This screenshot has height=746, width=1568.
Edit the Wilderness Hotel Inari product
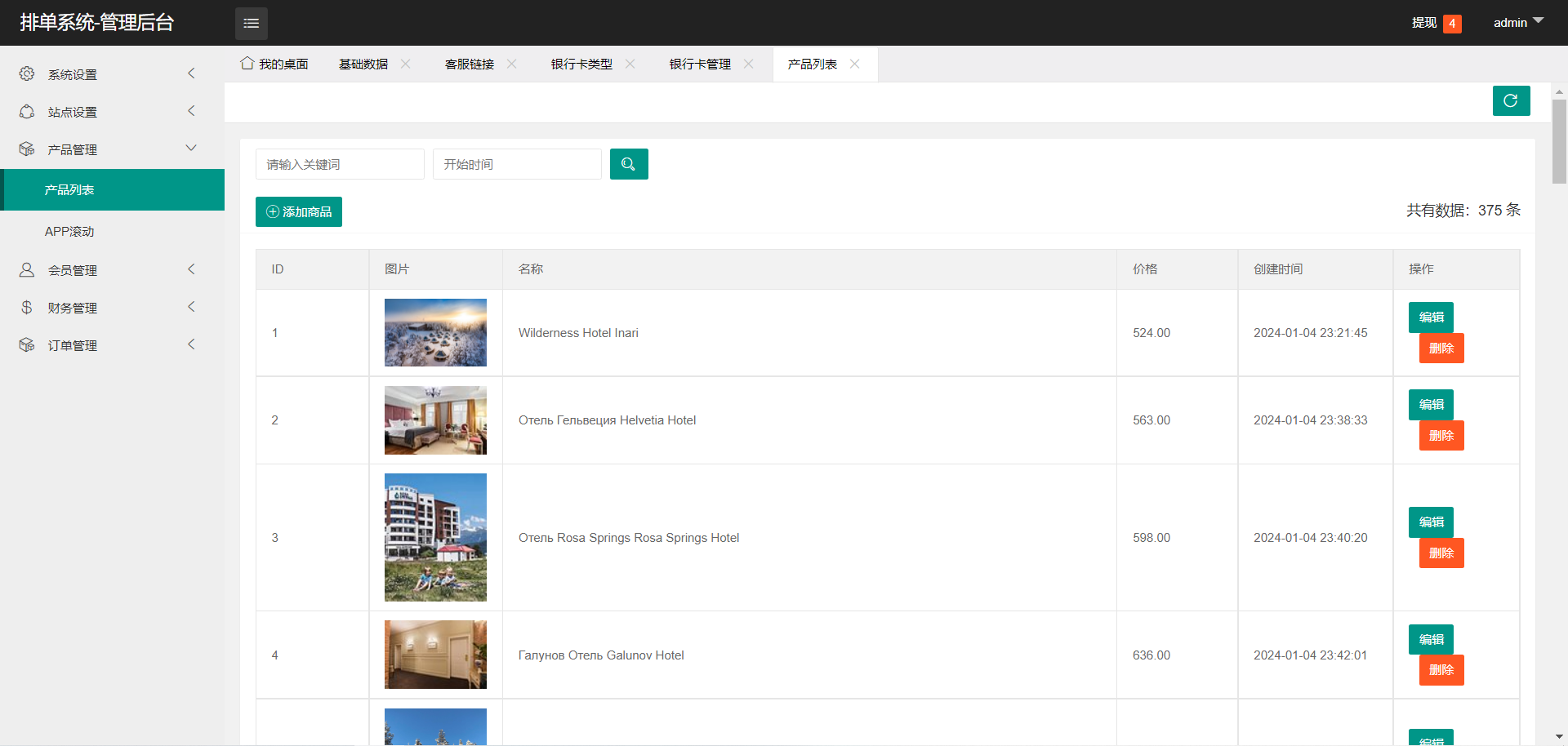click(x=1430, y=317)
